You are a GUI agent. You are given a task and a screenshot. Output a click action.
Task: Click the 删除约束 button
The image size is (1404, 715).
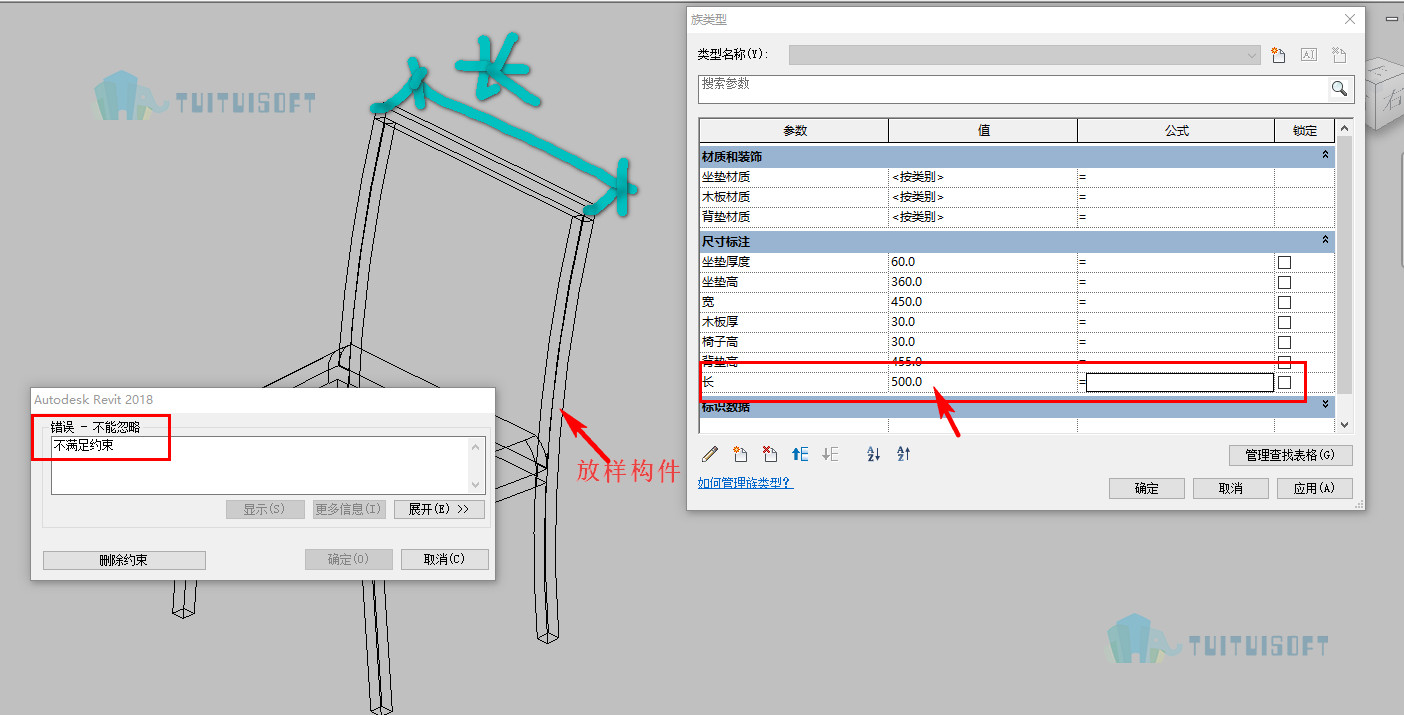(x=124, y=560)
